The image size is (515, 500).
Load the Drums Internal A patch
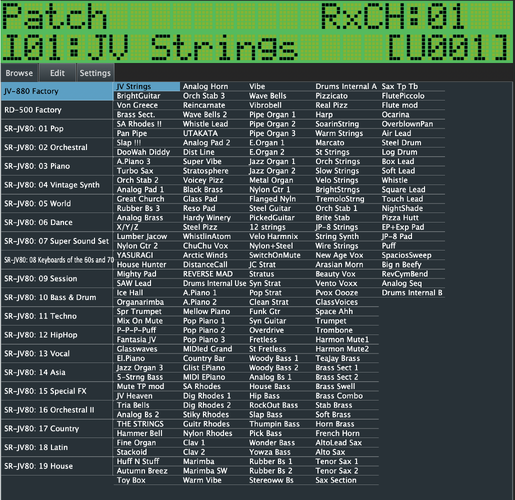pos(346,87)
